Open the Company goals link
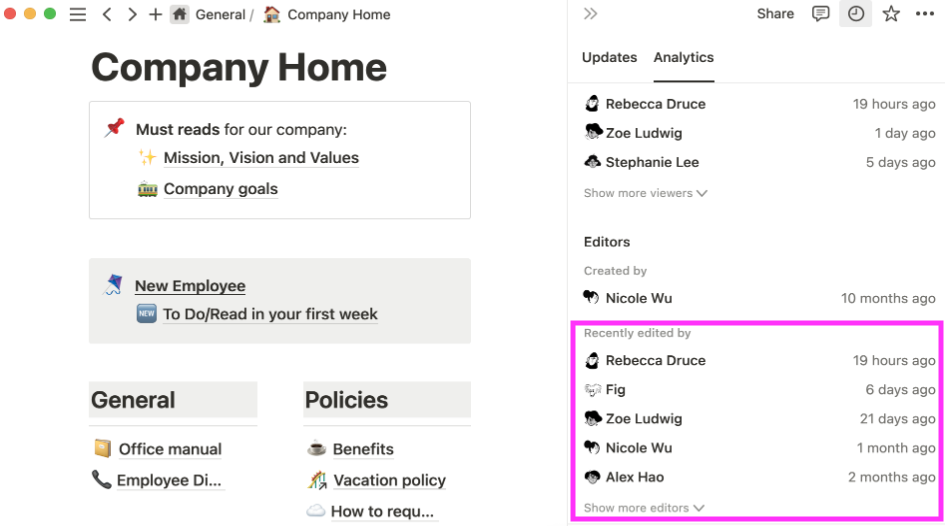This screenshot has width=945, height=526. click(221, 189)
